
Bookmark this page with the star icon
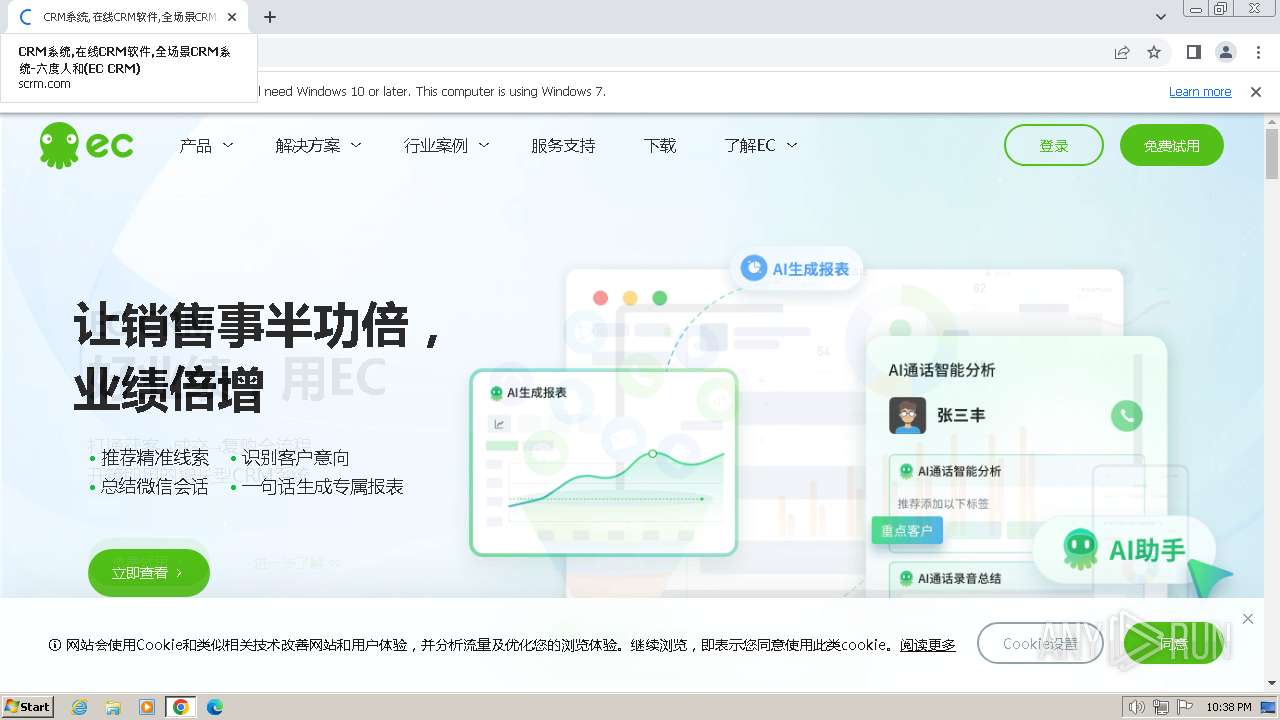pyautogui.click(x=1154, y=52)
